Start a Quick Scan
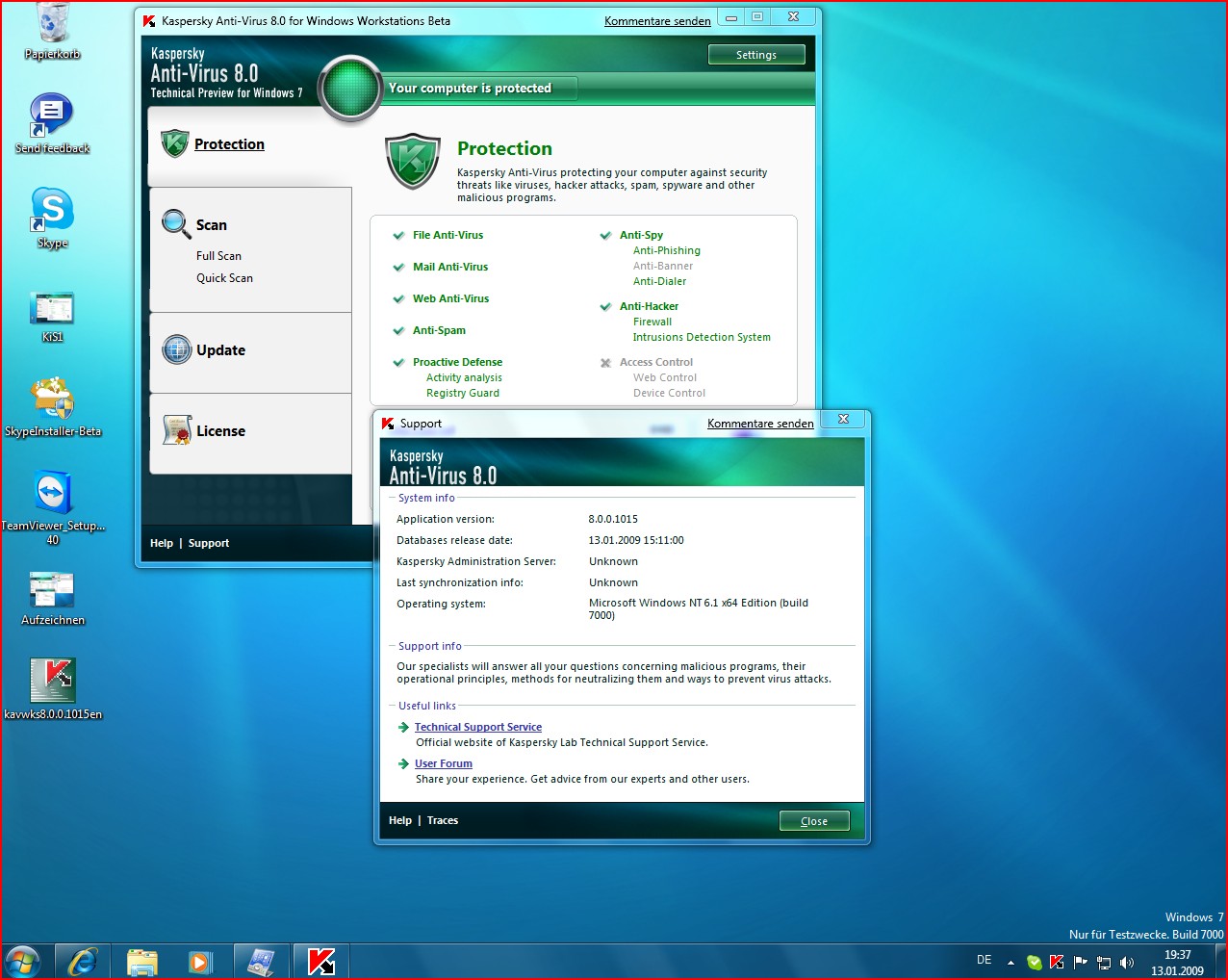 pos(224,278)
